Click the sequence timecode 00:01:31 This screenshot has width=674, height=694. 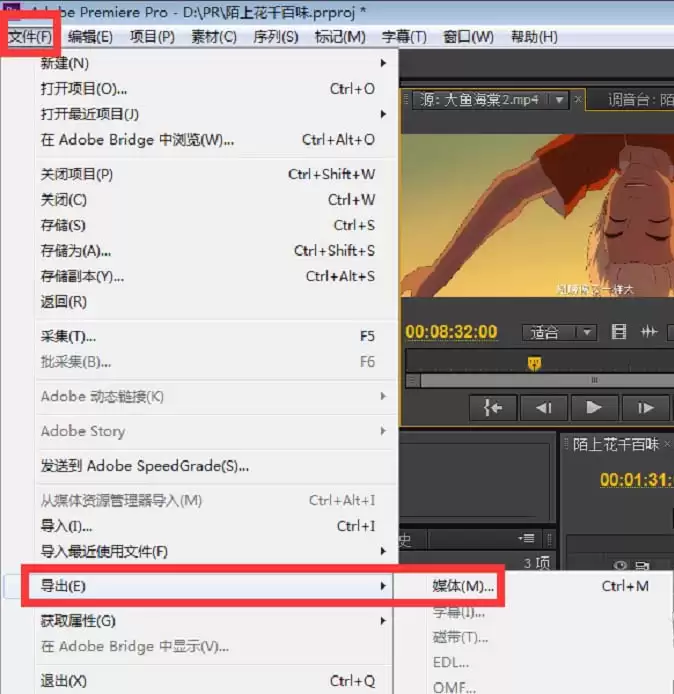(636, 480)
